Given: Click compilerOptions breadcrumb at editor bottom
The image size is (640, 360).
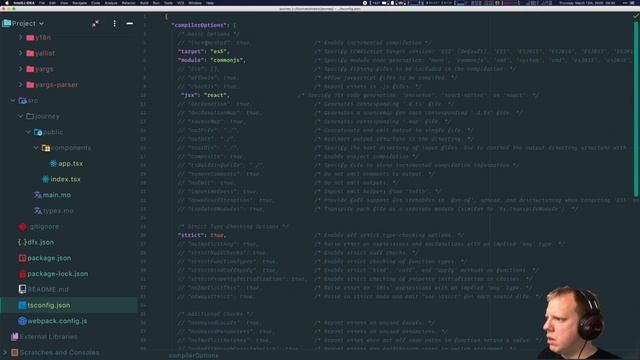Looking at the screenshot, I should click(193, 356).
